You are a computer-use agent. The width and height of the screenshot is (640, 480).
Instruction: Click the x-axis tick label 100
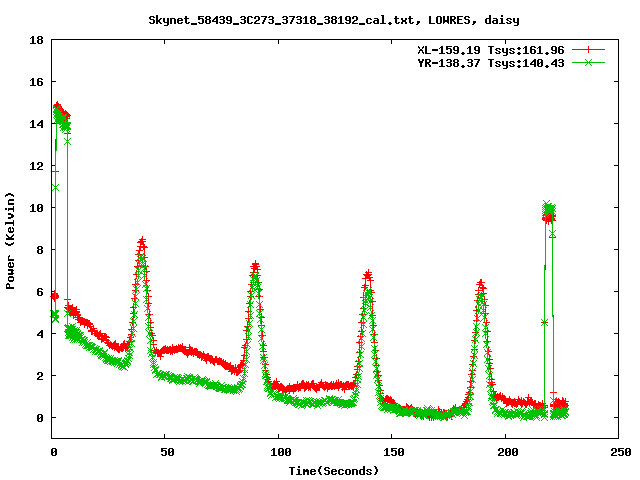[x=281, y=452]
